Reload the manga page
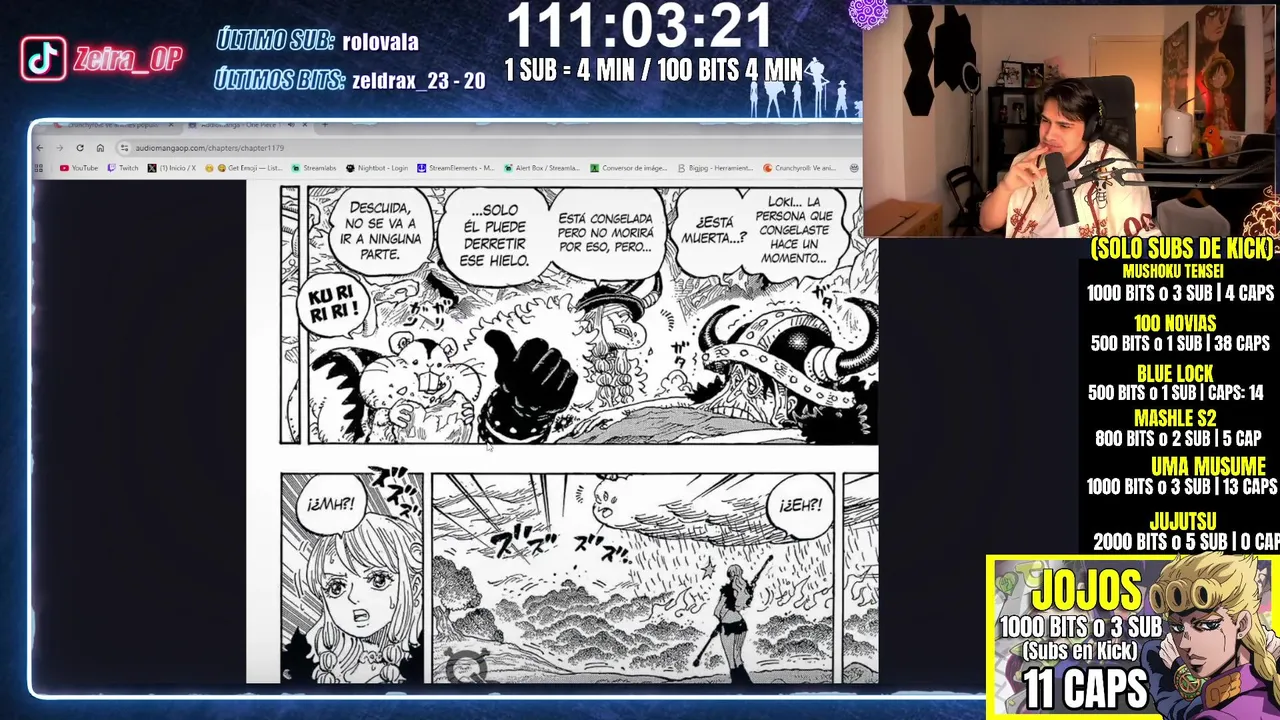Viewport: 1280px width, 720px height. [x=80, y=148]
